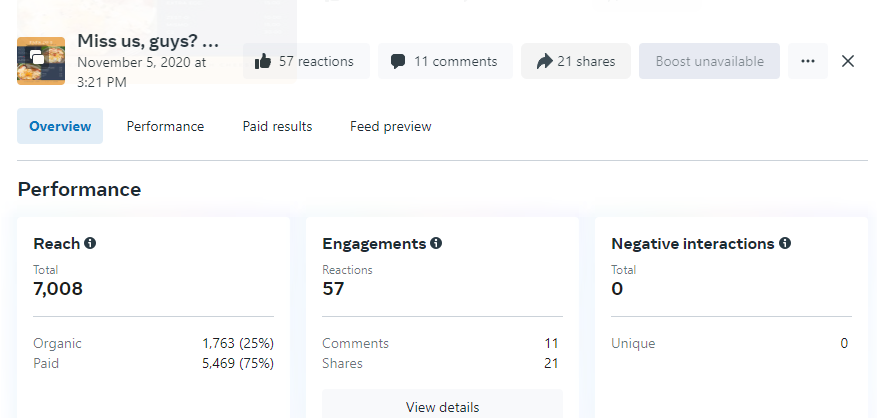Select the Overview tab
877x418 pixels.
pos(60,127)
